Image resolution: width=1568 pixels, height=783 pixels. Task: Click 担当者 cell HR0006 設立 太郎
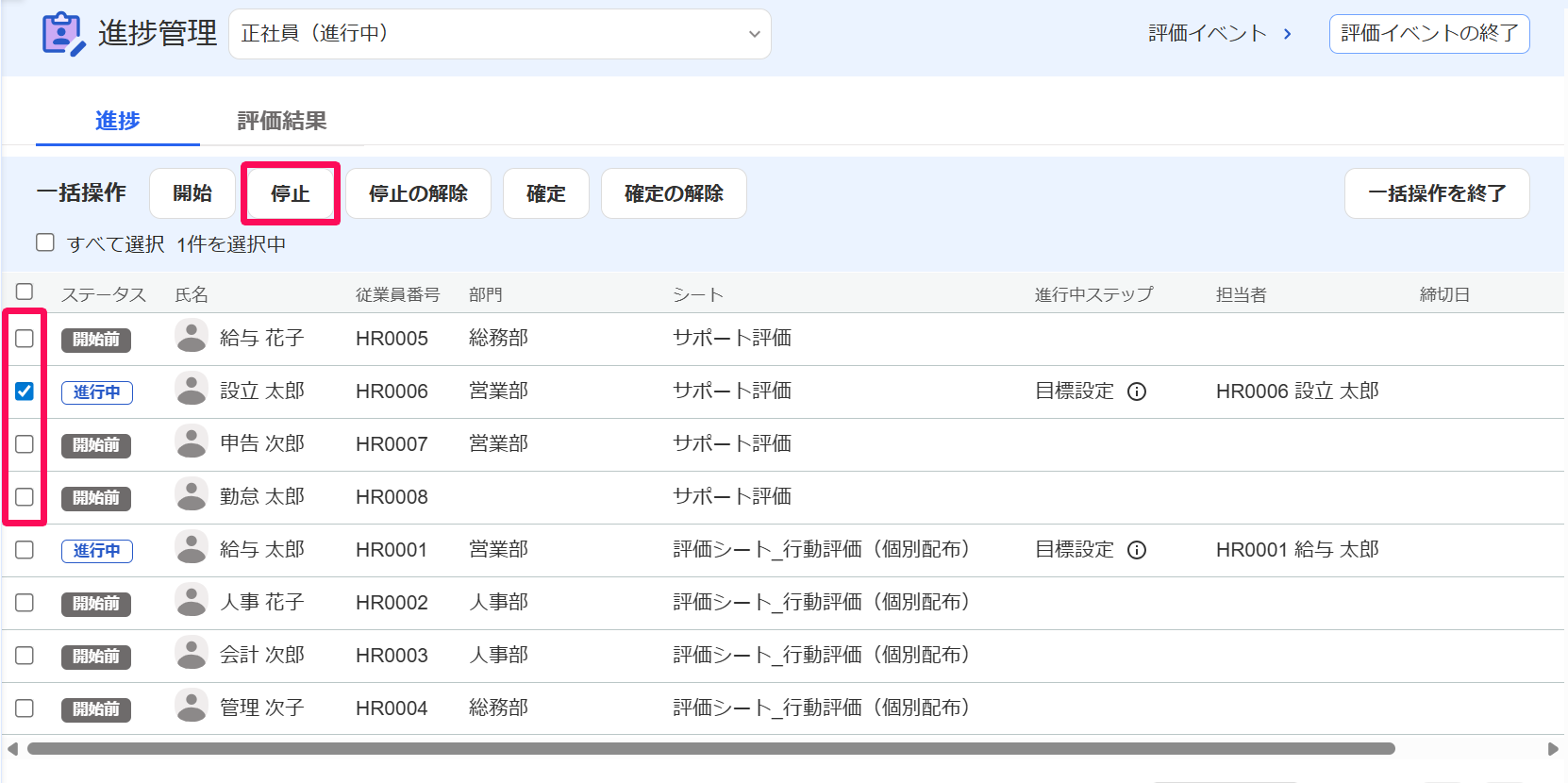coord(1297,391)
